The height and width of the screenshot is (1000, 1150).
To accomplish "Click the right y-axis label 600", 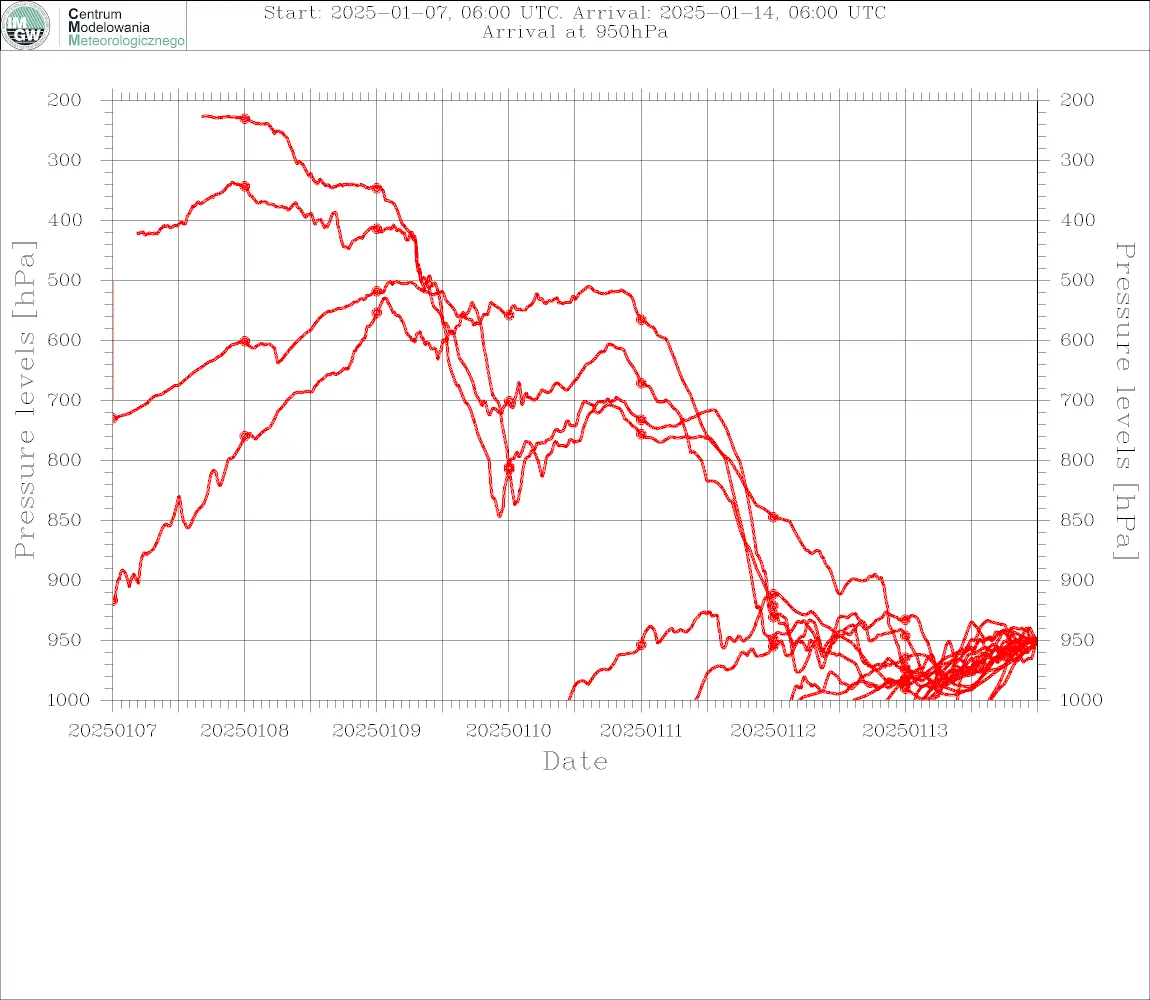I will click(x=1077, y=340).
